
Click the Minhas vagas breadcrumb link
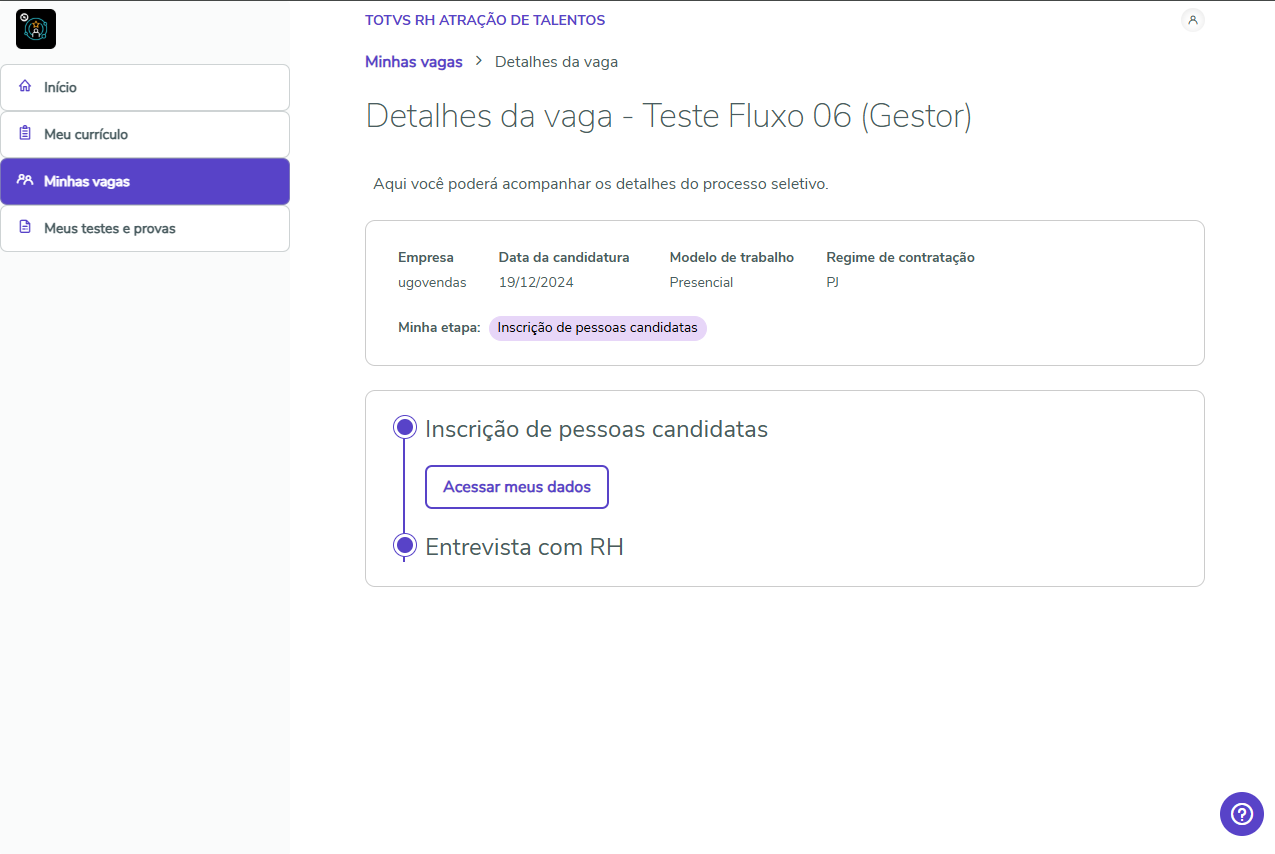click(413, 62)
